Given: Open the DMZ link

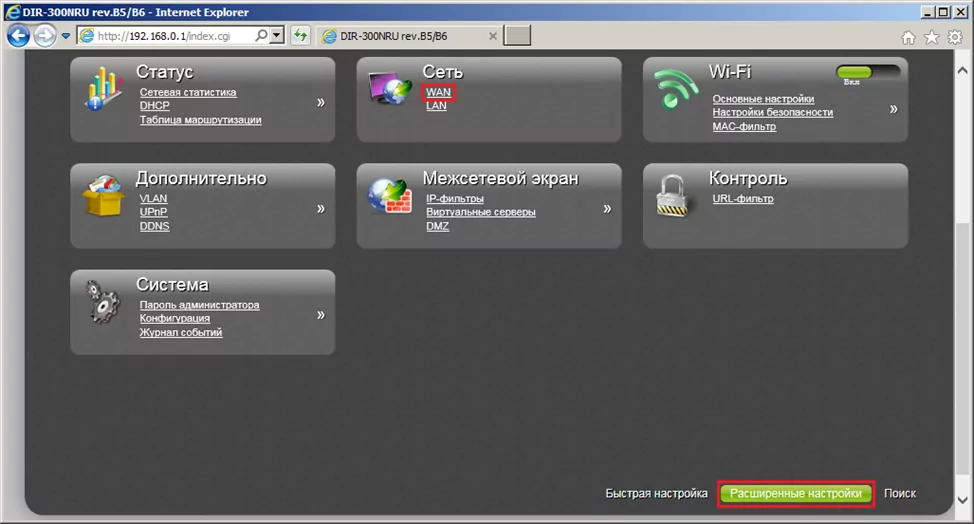Looking at the screenshot, I should tap(437, 227).
